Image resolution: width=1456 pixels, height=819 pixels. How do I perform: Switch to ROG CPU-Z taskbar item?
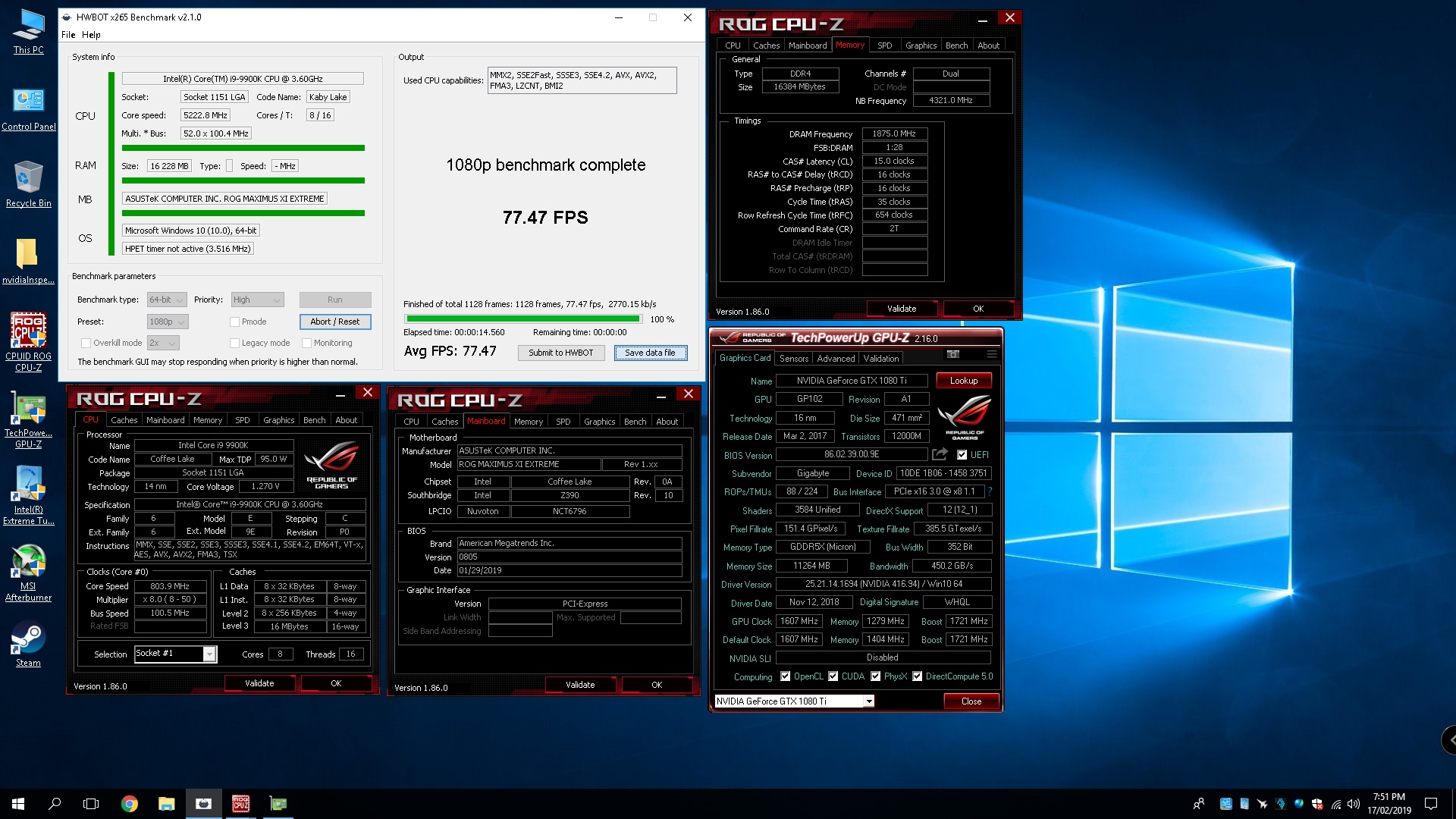coord(240,804)
